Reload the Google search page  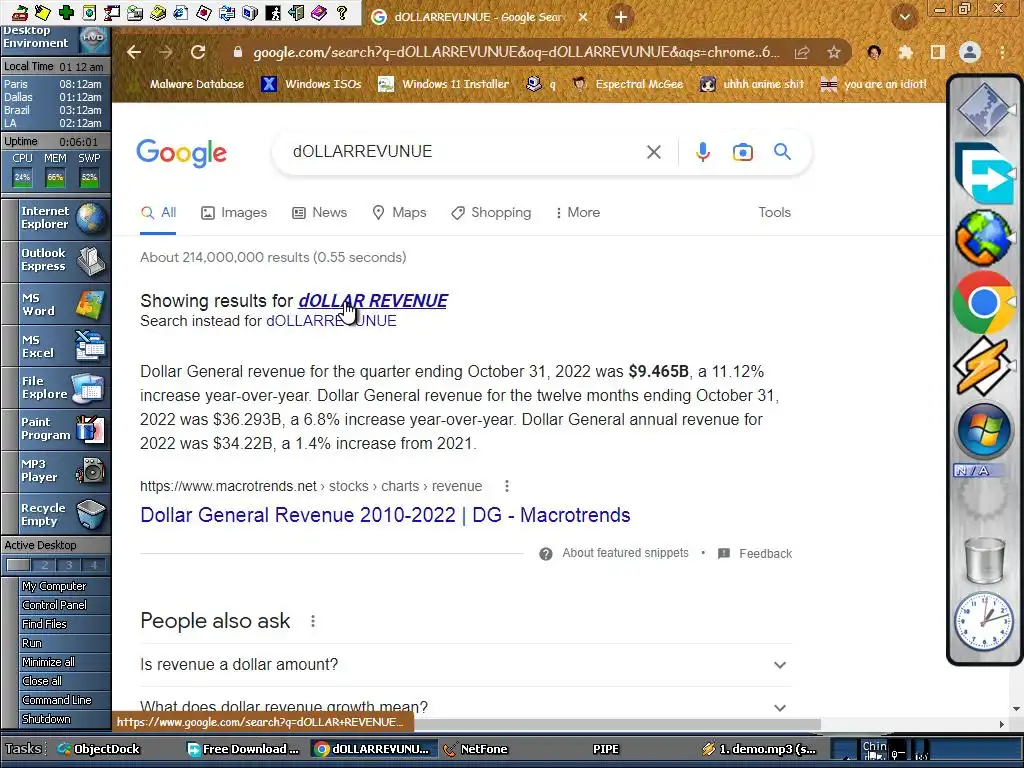(198, 52)
